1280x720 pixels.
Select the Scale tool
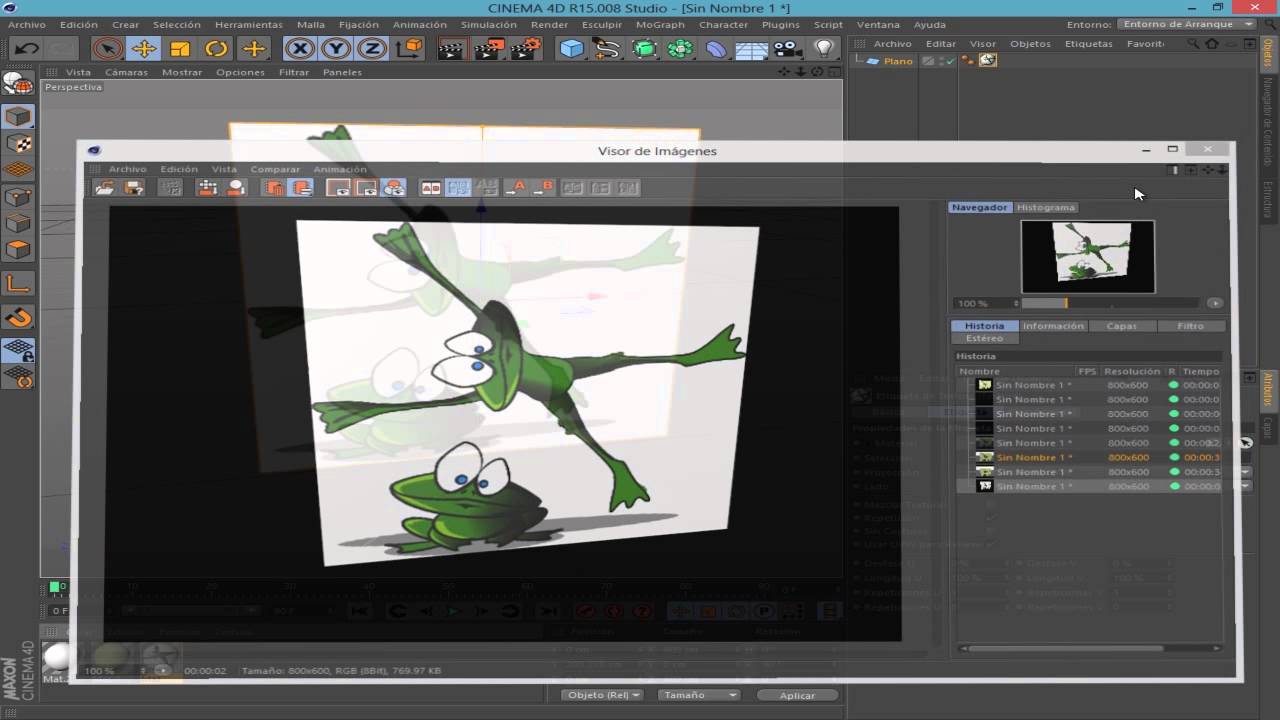(x=180, y=48)
